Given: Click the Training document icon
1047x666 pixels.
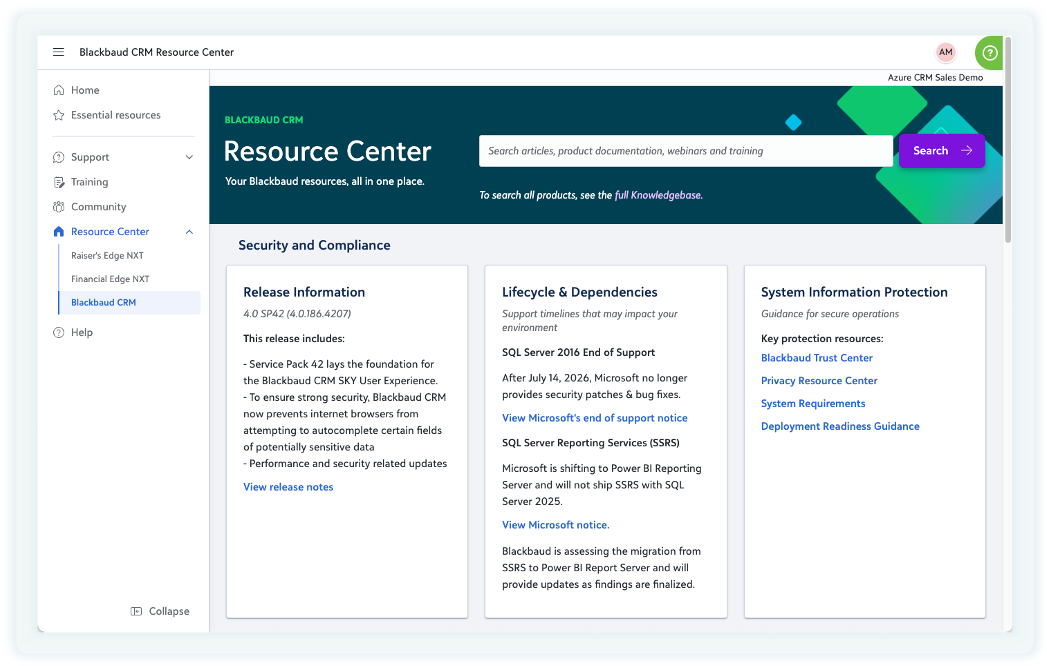Looking at the screenshot, I should point(59,182).
